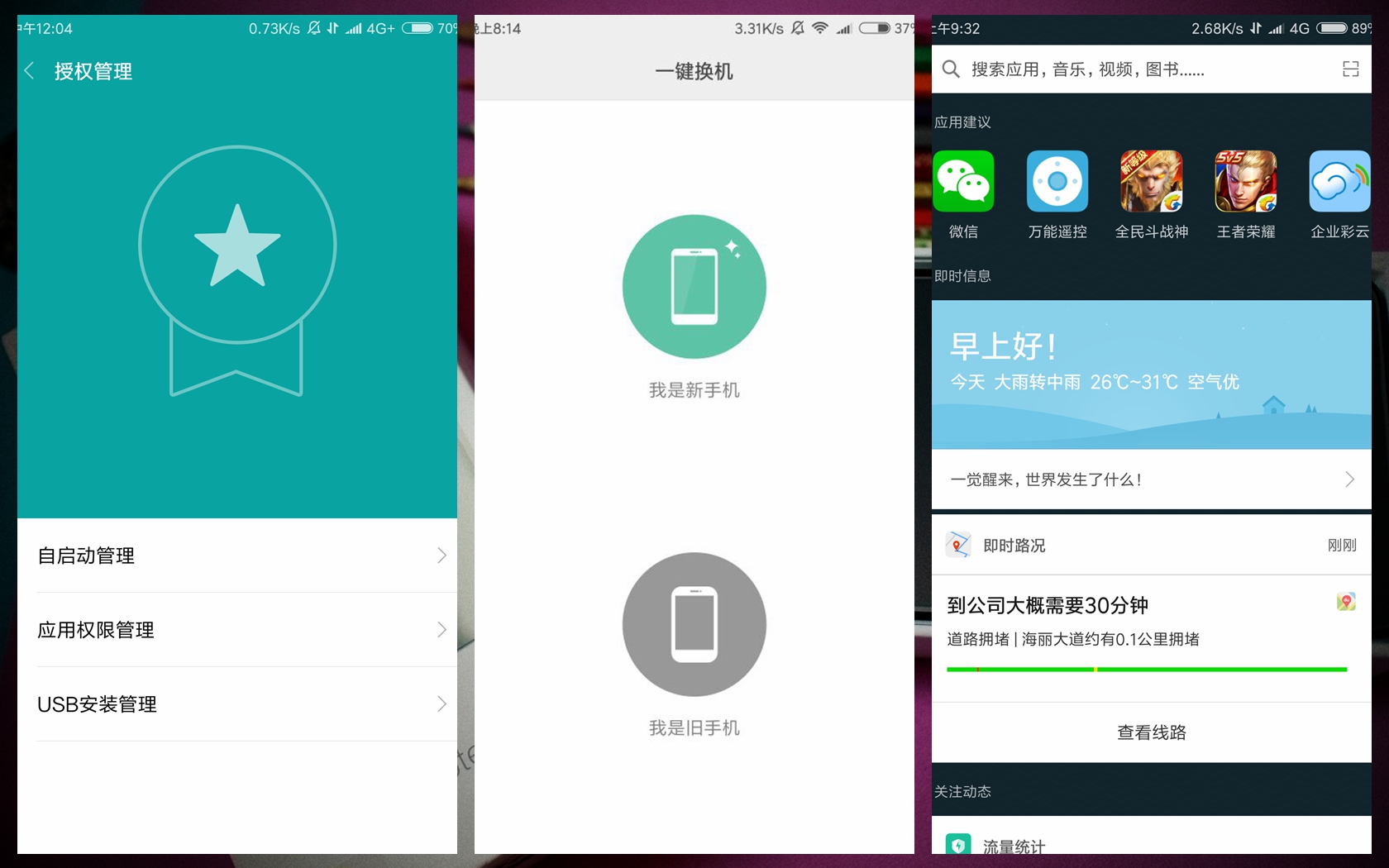Expand chevron beside USB安装管理
The width and height of the screenshot is (1389, 868).
[x=442, y=704]
